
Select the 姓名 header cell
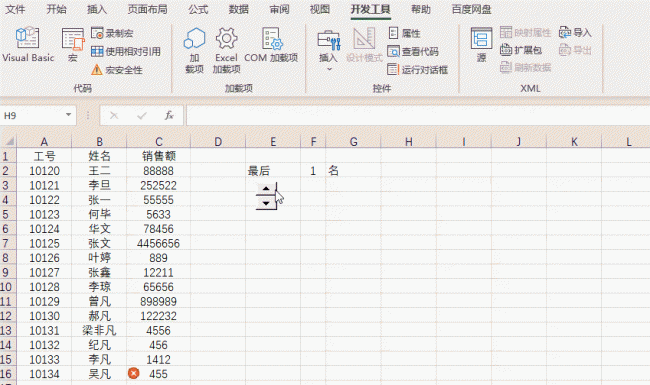click(99, 156)
